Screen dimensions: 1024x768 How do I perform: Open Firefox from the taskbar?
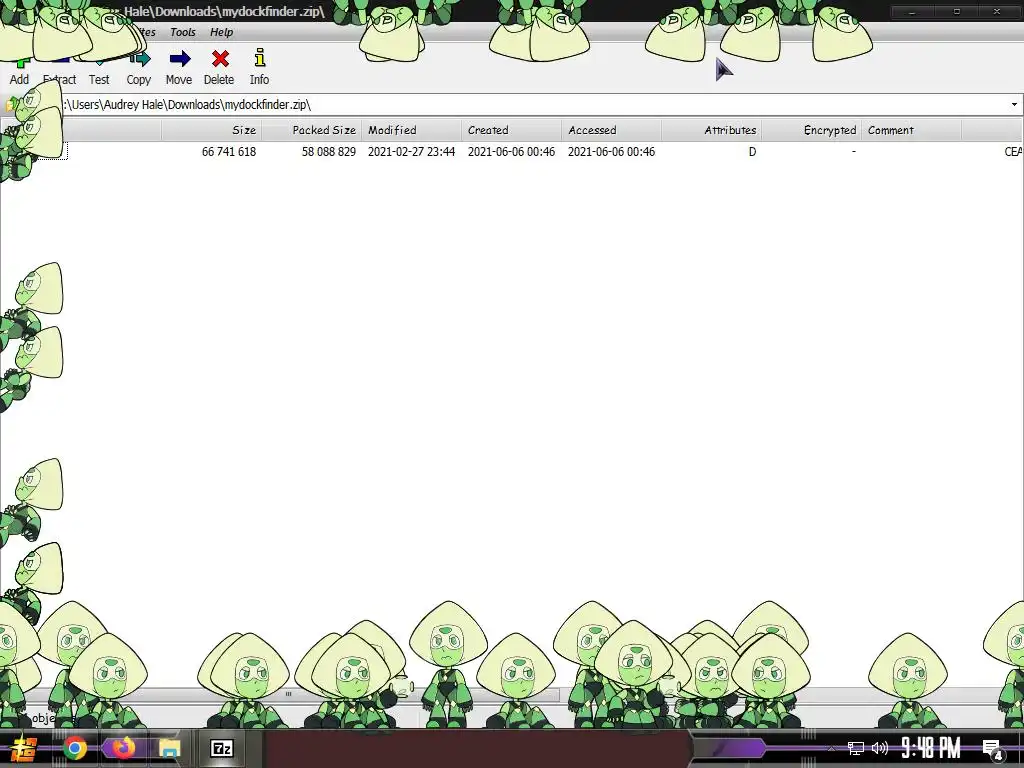[x=123, y=748]
